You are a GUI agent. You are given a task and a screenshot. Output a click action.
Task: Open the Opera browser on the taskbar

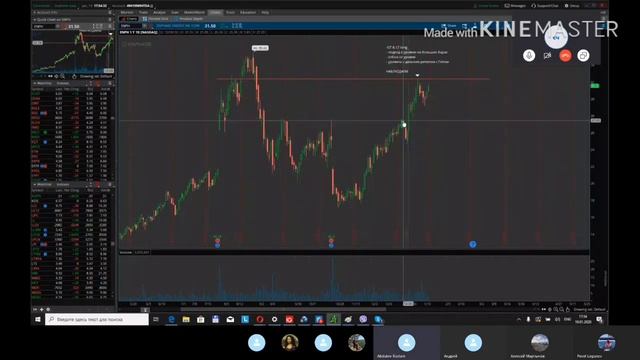(x=260, y=319)
